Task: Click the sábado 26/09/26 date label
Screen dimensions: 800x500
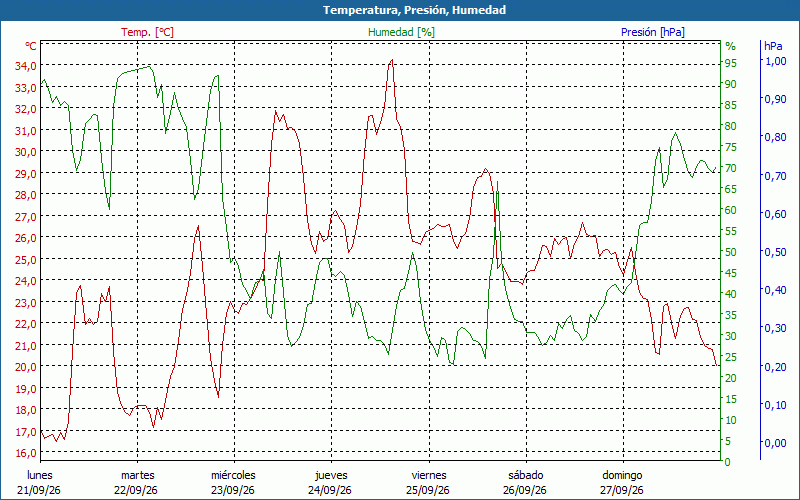Action: click(526, 483)
